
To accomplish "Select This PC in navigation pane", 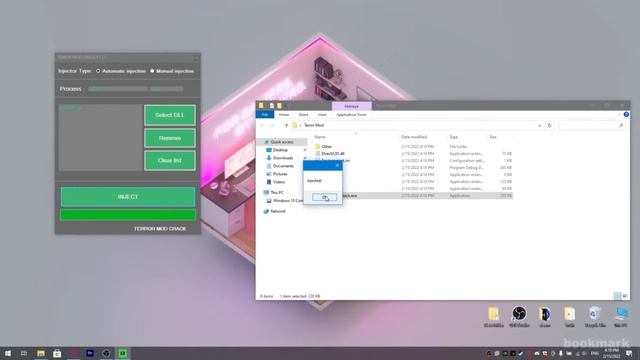I will (x=277, y=193).
